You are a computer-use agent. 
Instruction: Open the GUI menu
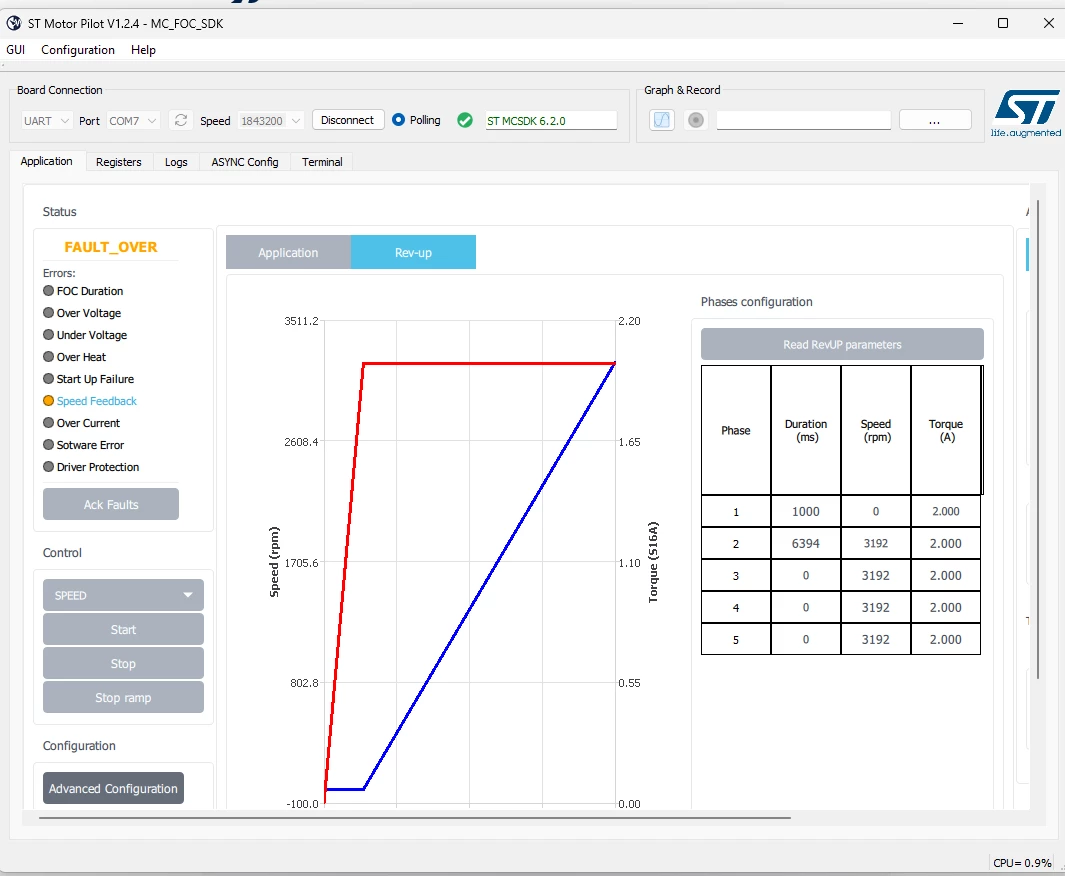16,50
